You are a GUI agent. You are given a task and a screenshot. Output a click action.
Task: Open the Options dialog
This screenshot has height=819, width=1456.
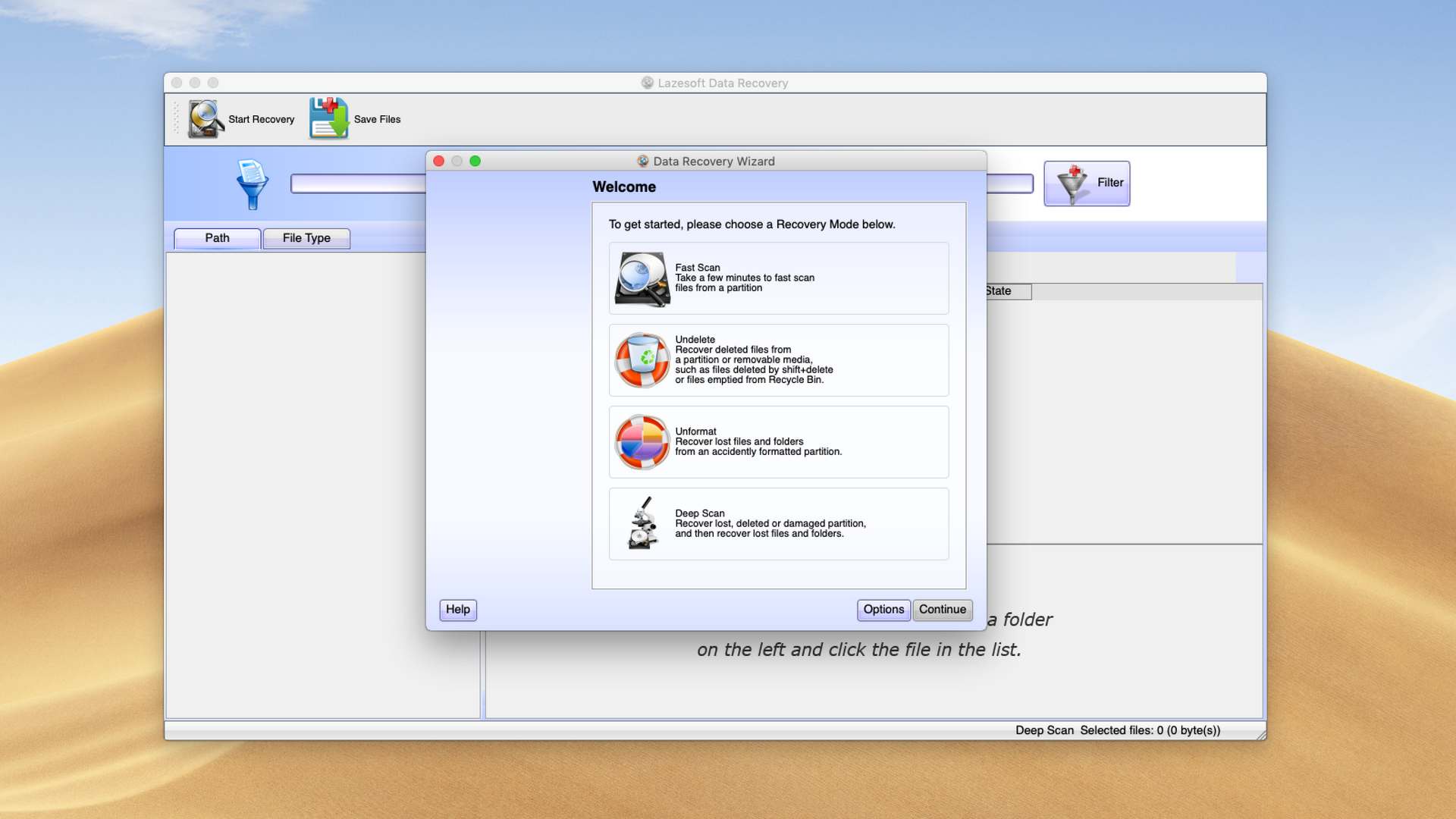(x=883, y=609)
